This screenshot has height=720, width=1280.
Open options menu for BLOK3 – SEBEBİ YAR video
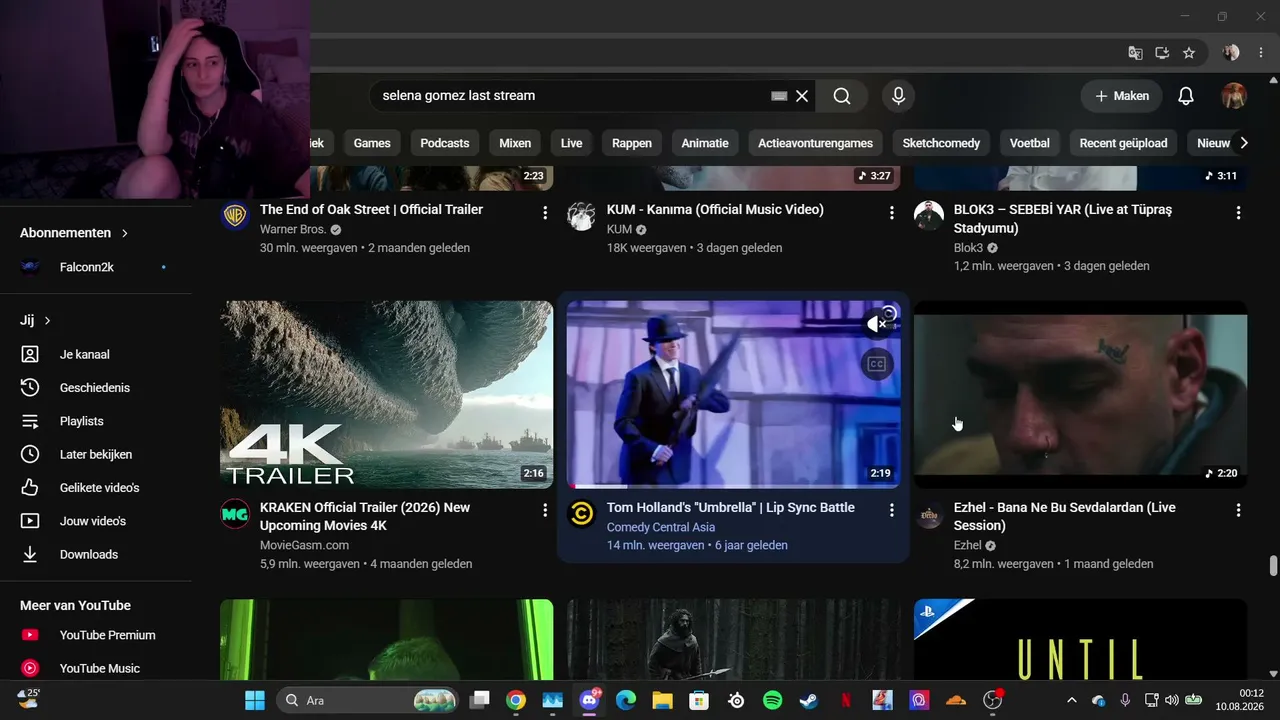(x=1238, y=212)
